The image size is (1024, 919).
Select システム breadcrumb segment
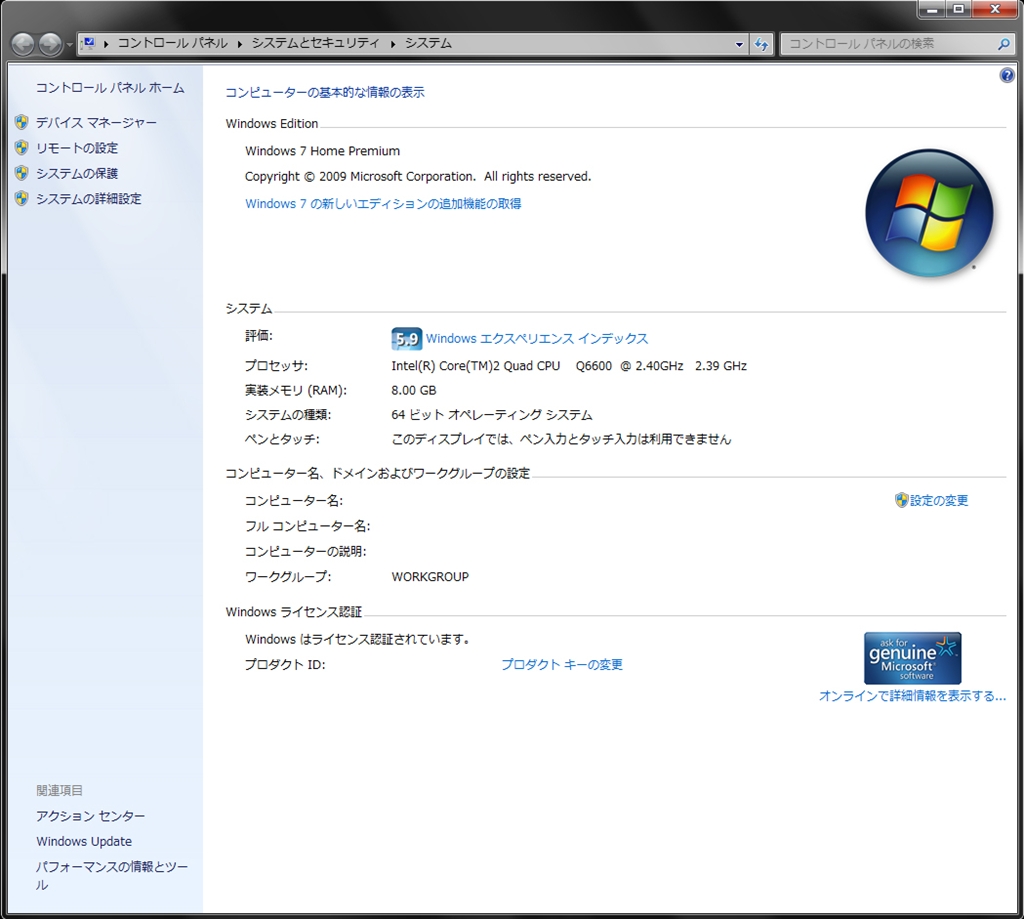pyautogui.click(x=428, y=43)
